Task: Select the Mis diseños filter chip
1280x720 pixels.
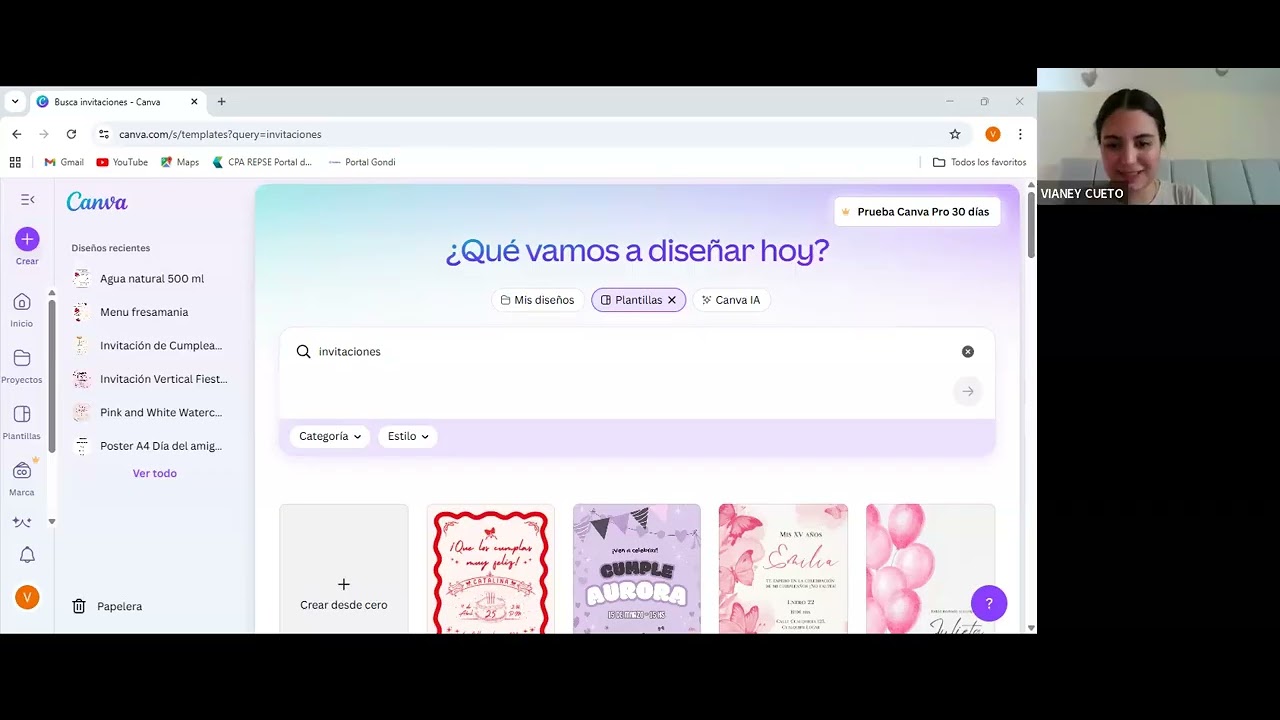Action: point(537,300)
